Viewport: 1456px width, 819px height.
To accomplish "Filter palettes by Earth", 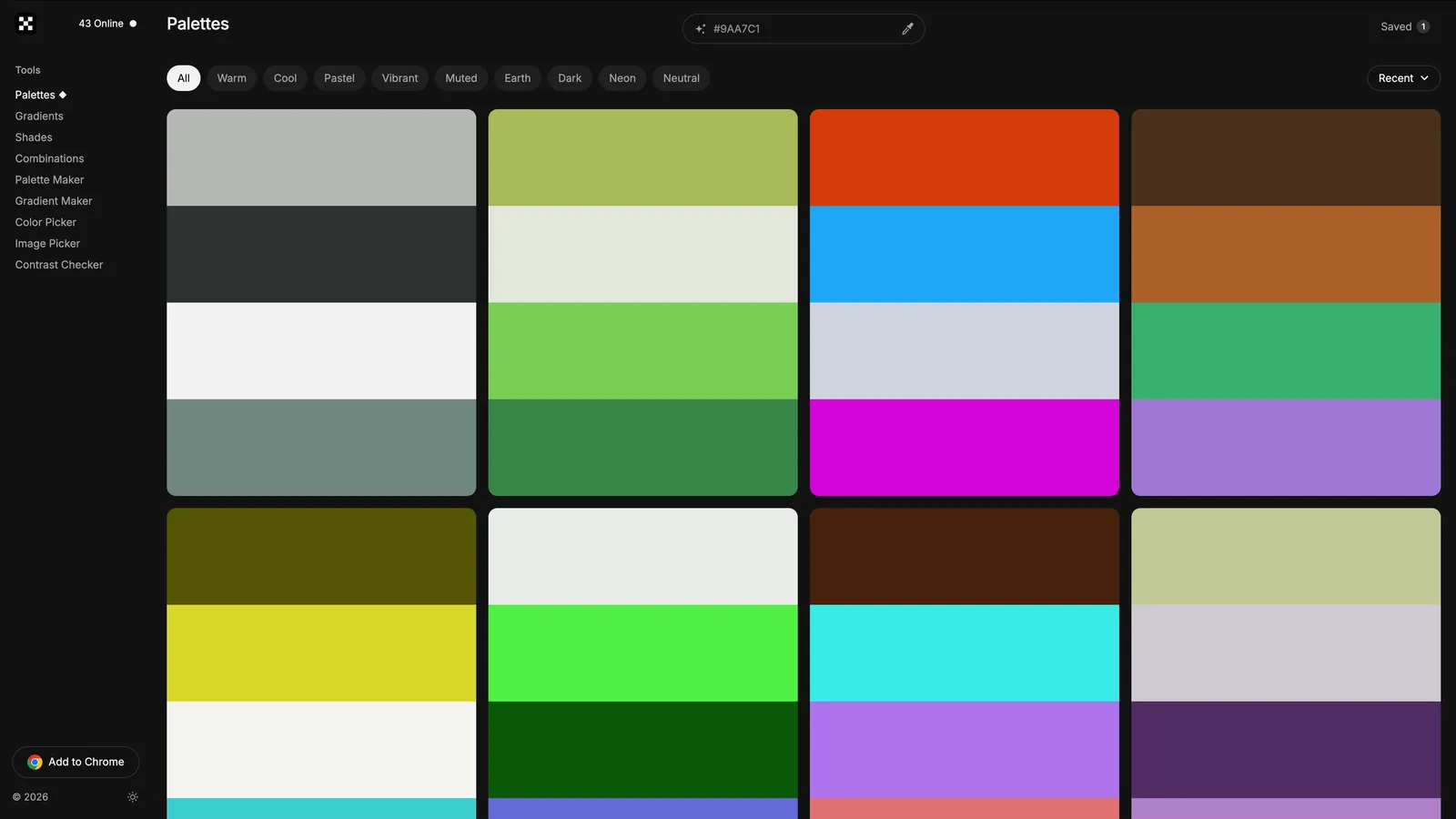I will pos(518,78).
